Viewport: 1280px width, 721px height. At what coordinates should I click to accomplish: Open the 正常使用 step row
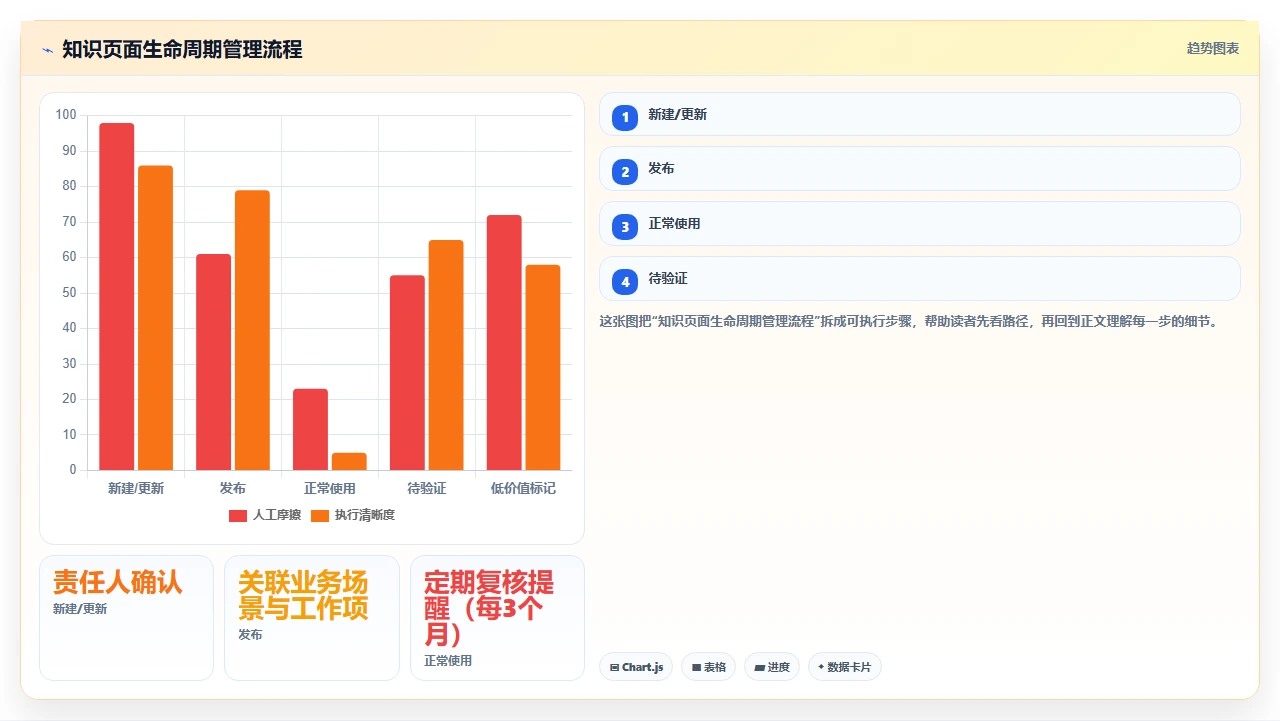(920, 224)
